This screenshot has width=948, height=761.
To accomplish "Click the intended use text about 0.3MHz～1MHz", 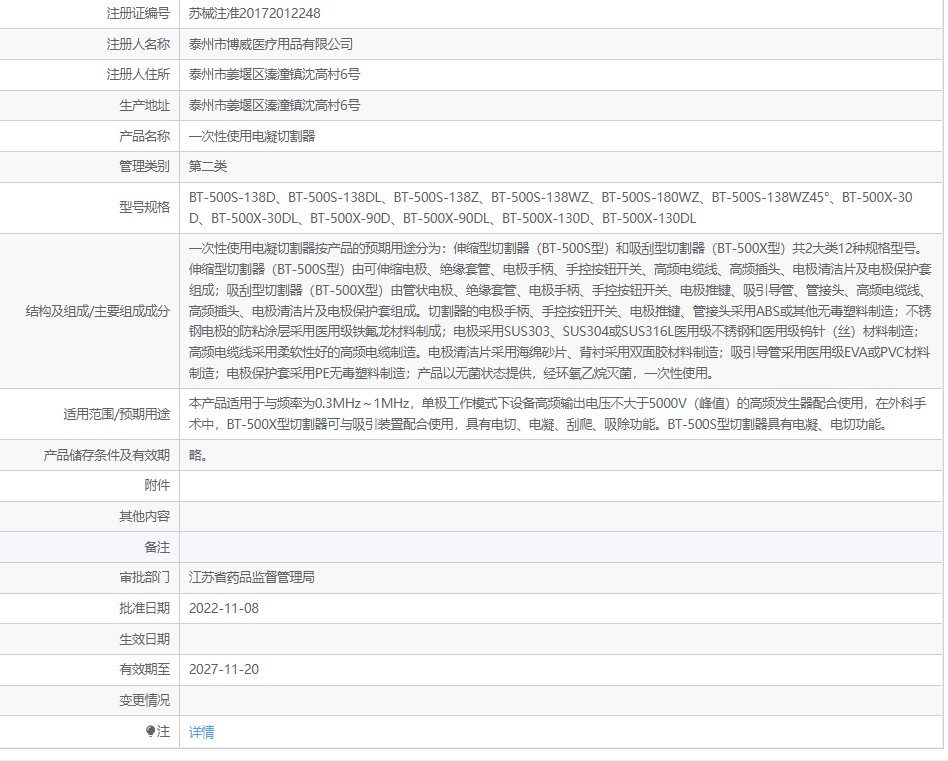I will click(557, 413).
